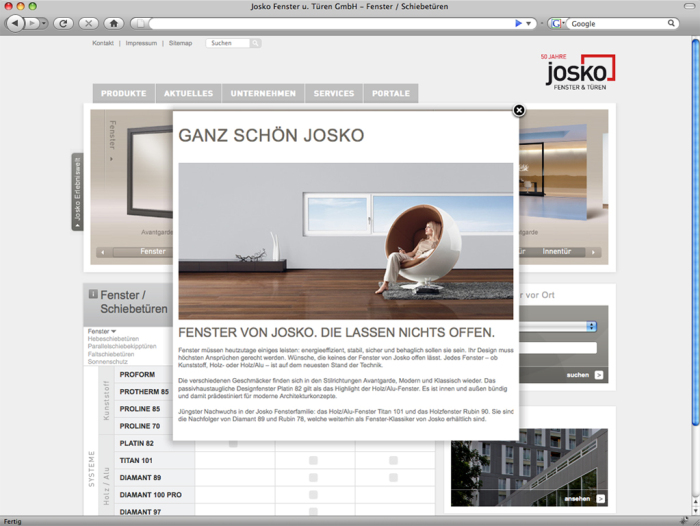Open the PRODUKTE menu tab
Viewport: 700px width, 526px height.
point(124,93)
